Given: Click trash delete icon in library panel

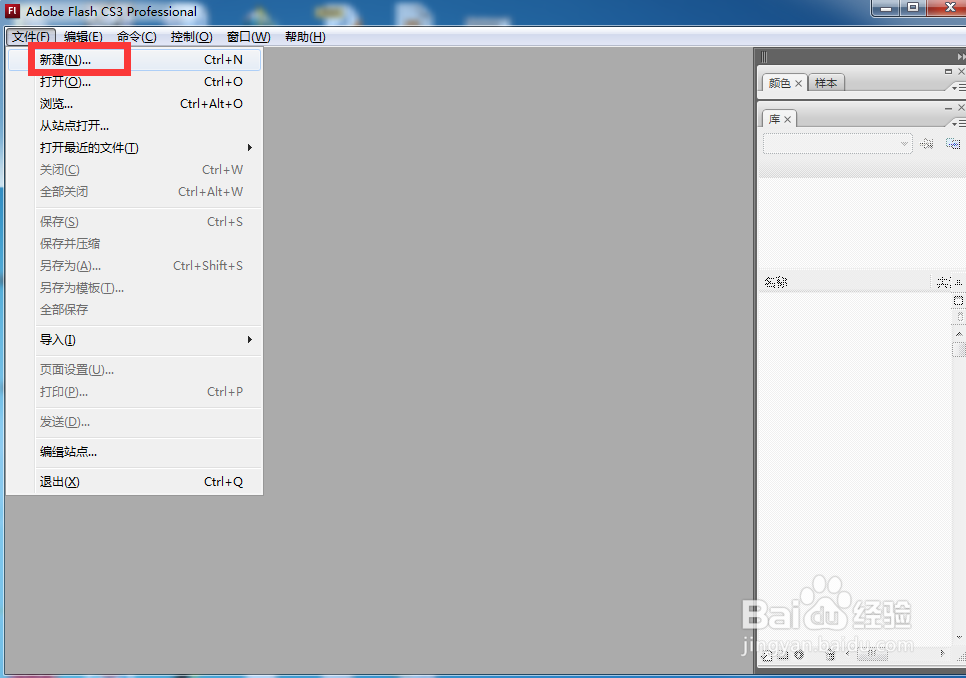Looking at the screenshot, I should point(830,655).
